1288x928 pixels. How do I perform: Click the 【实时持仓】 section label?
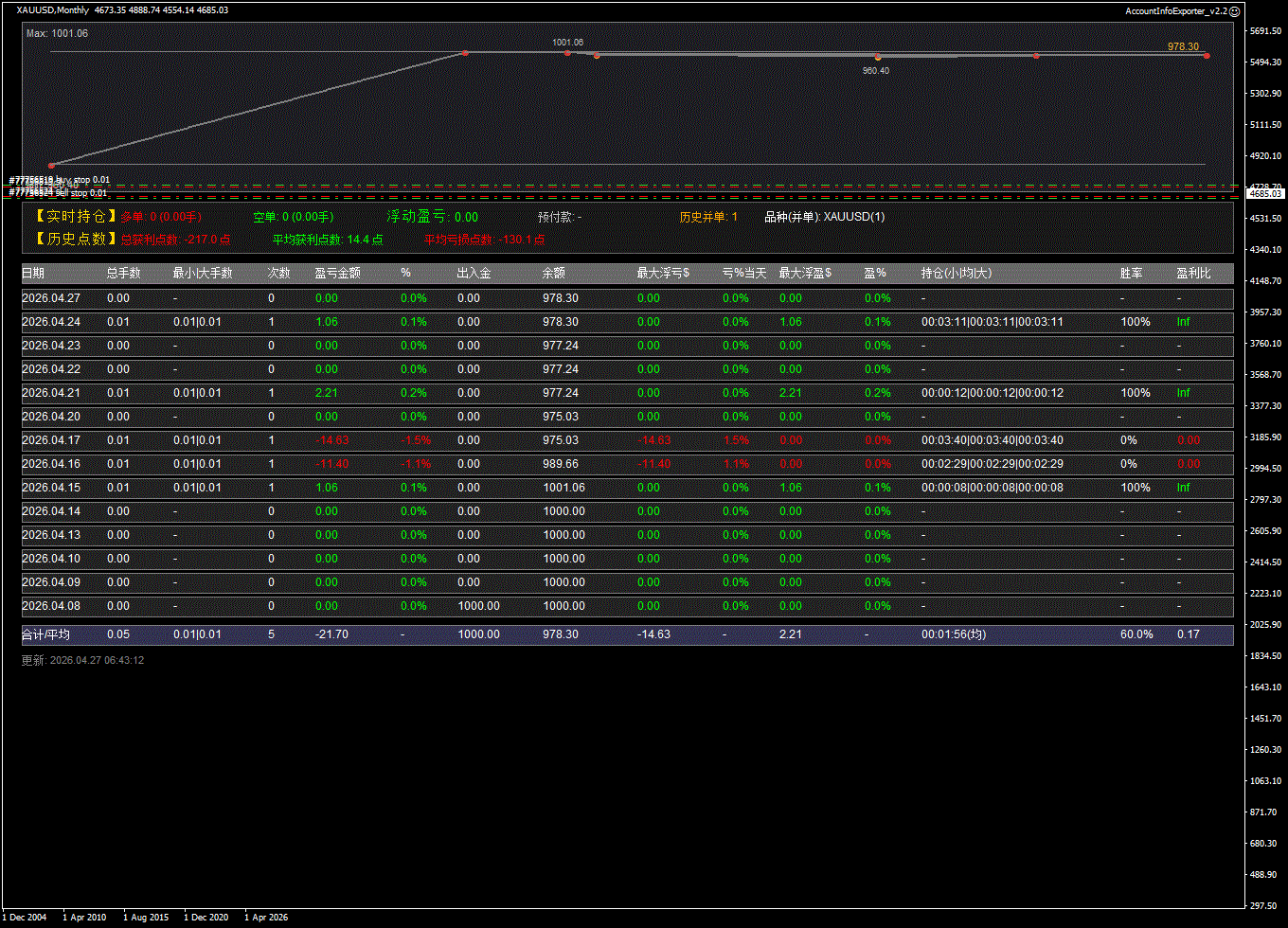point(76,217)
